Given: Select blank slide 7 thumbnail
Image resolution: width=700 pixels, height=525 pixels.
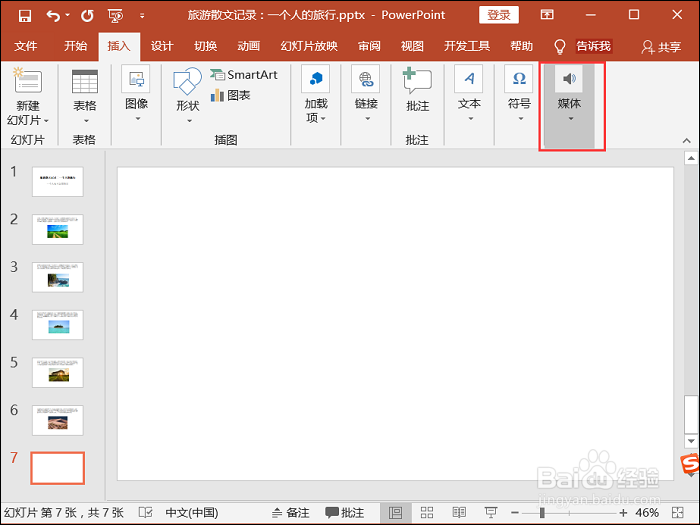Looking at the screenshot, I should click(58, 468).
